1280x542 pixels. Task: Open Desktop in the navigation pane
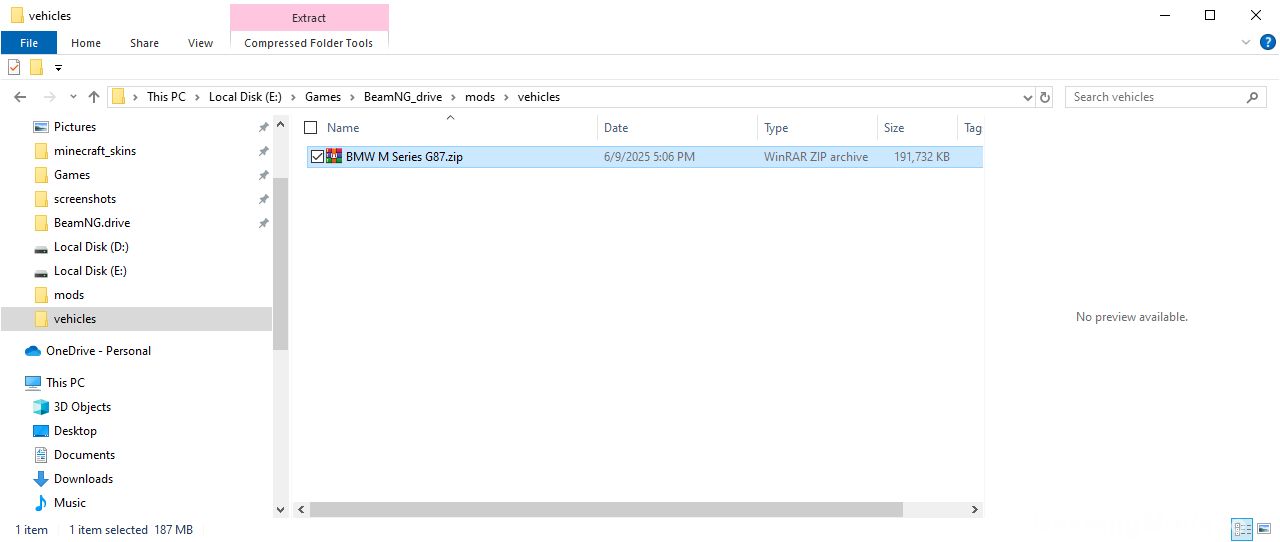click(x=75, y=431)
